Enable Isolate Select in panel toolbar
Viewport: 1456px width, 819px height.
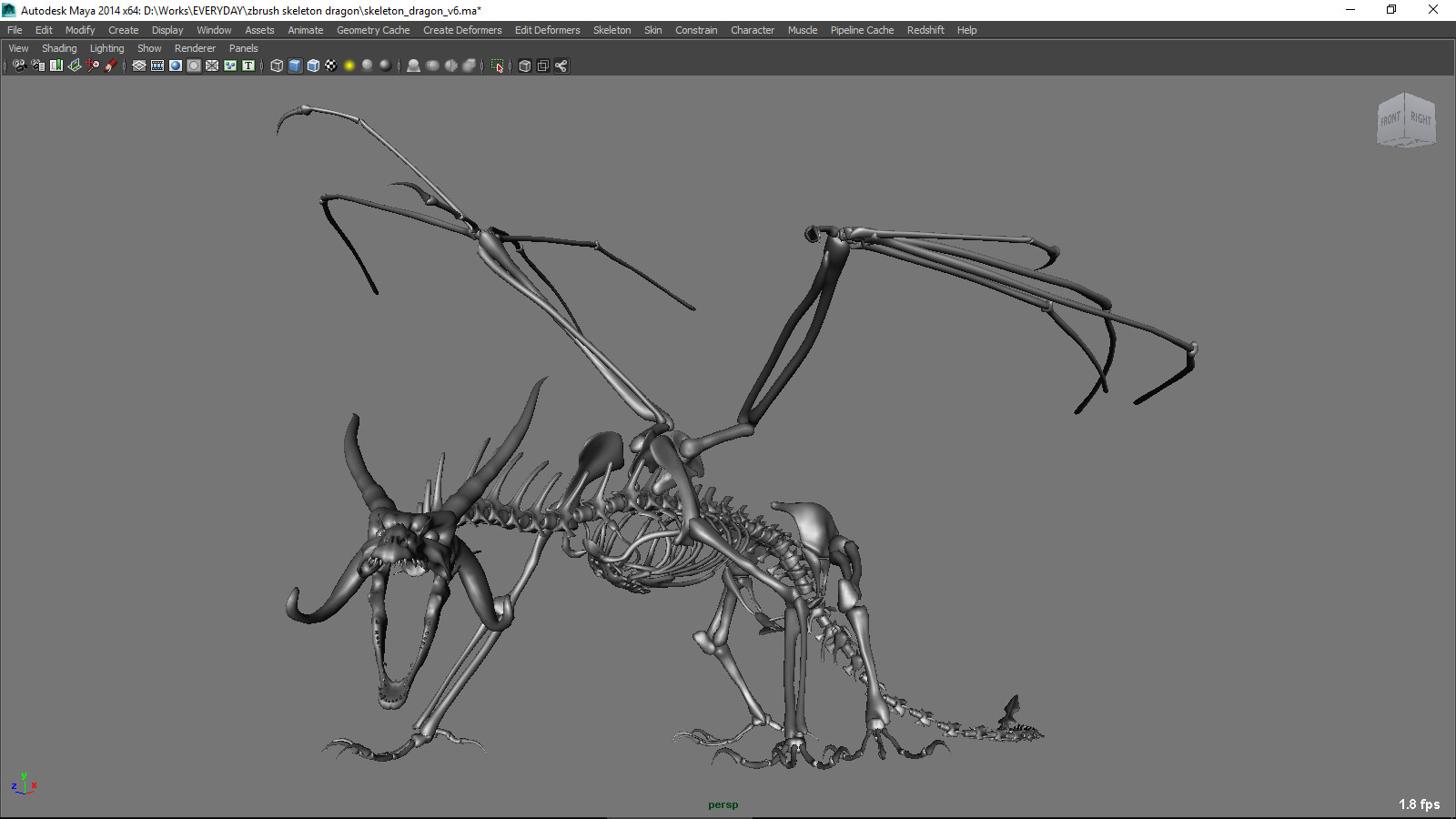497,66
